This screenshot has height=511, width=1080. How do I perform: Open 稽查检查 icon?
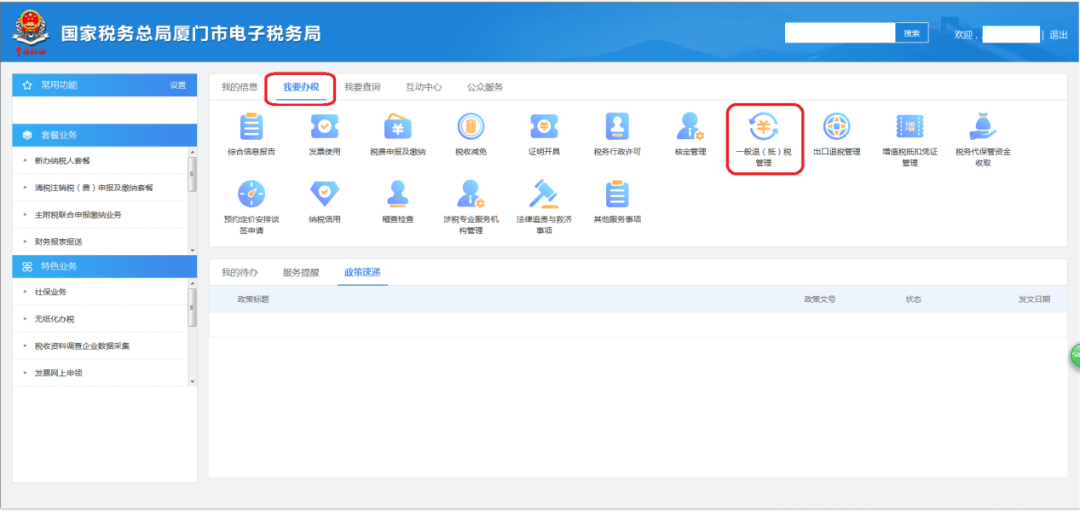(x=397, y=194)
